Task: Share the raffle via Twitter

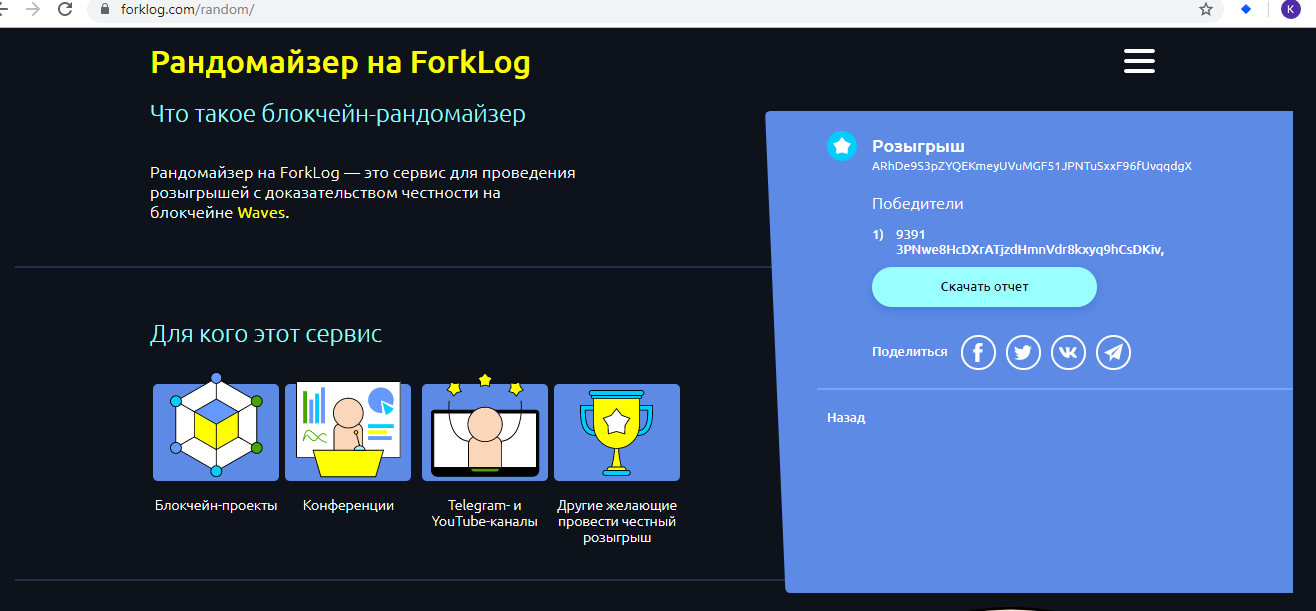Action: (x=1023, y=352)
